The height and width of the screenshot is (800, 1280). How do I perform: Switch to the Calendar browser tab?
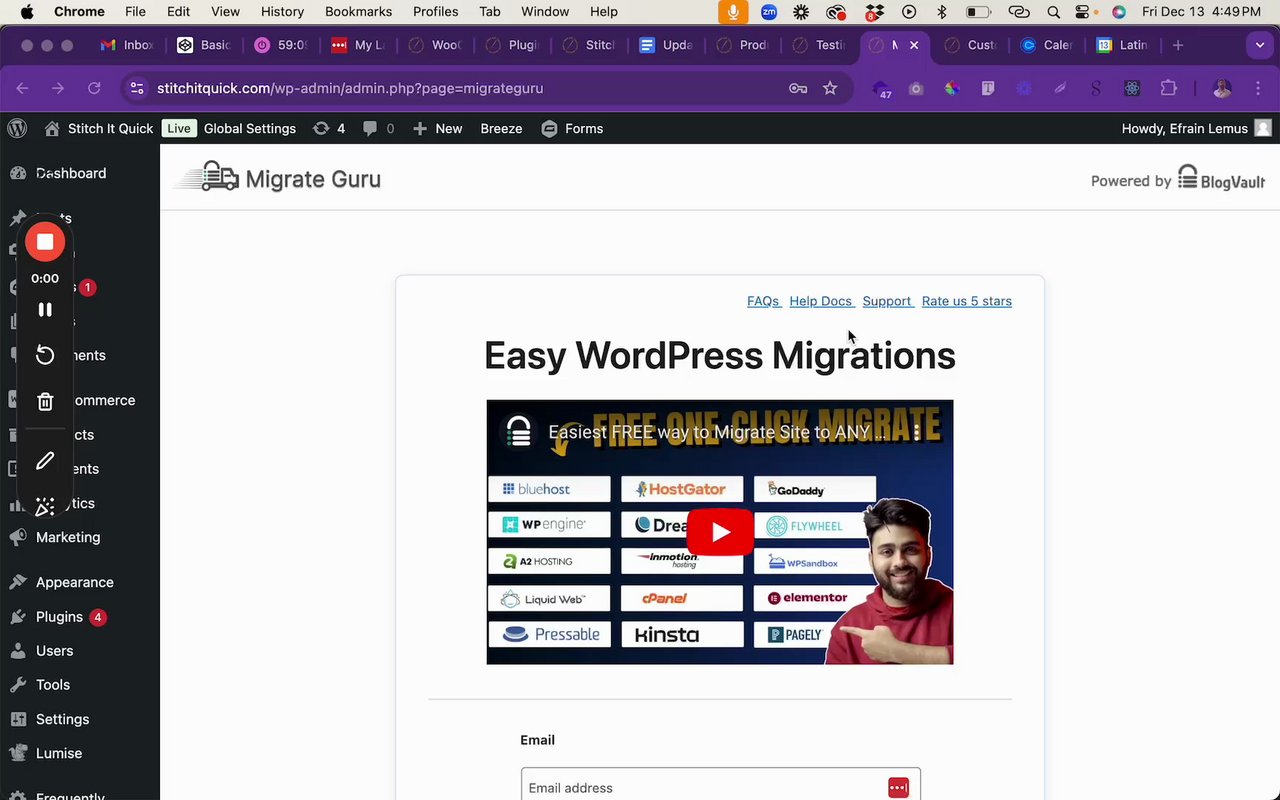(1047, 45)
